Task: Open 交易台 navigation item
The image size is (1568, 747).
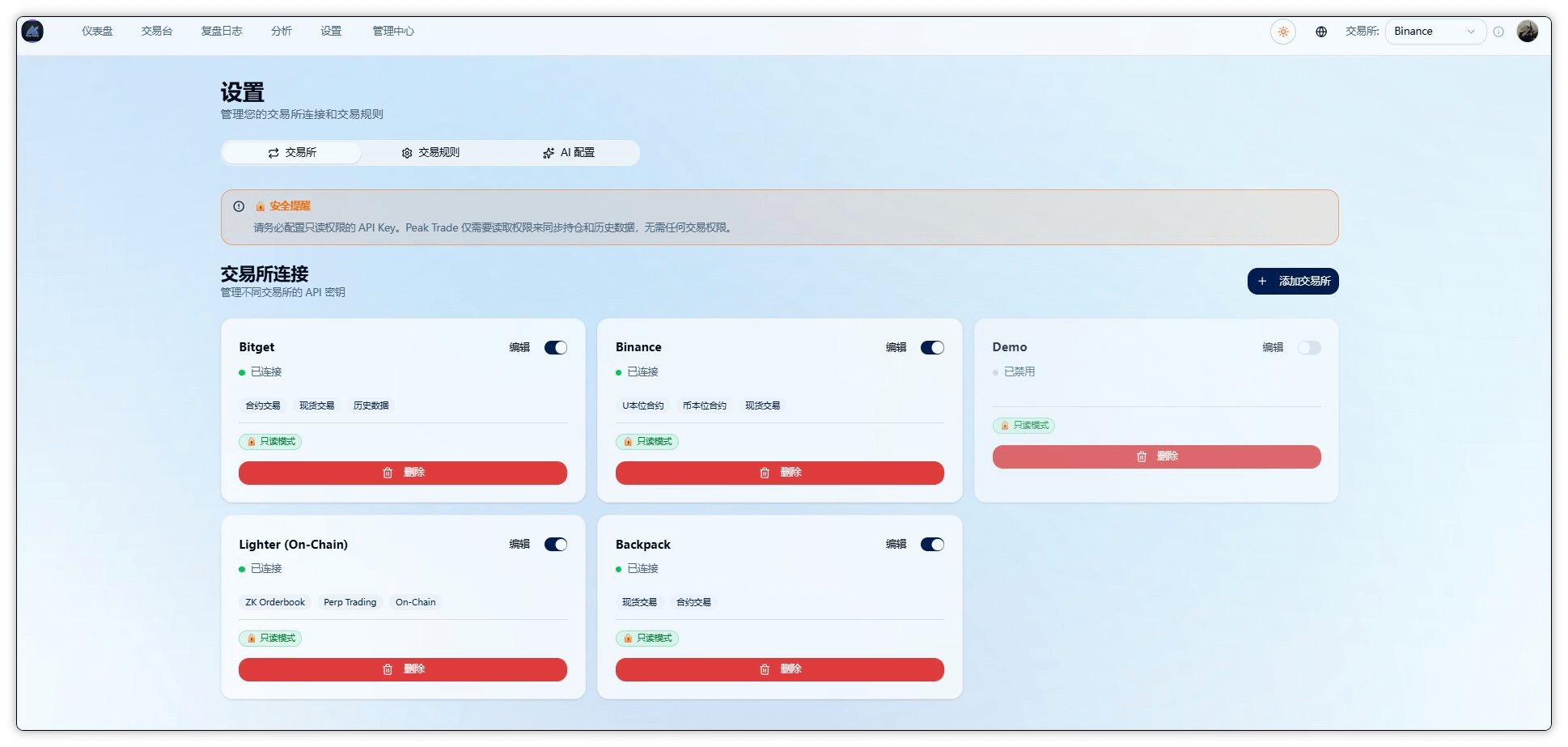Action: coord(157,32)
